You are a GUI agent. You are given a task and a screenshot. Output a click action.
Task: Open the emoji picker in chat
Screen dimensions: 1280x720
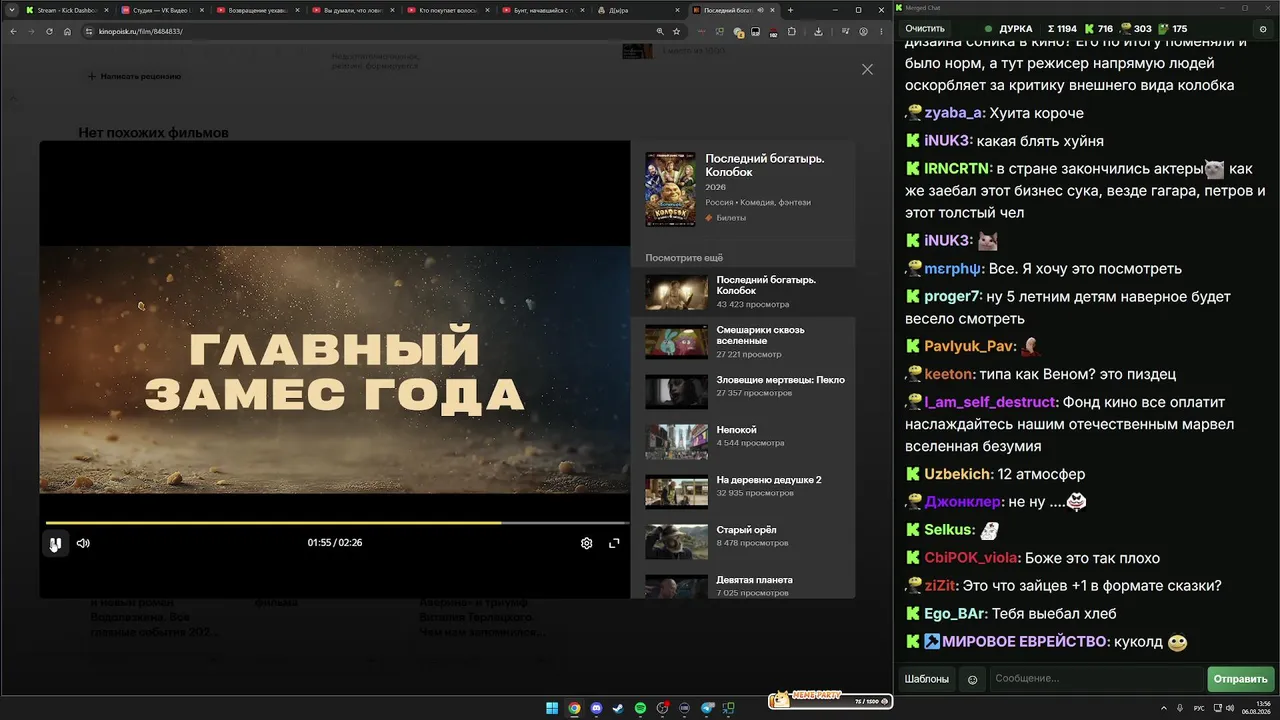972,680
